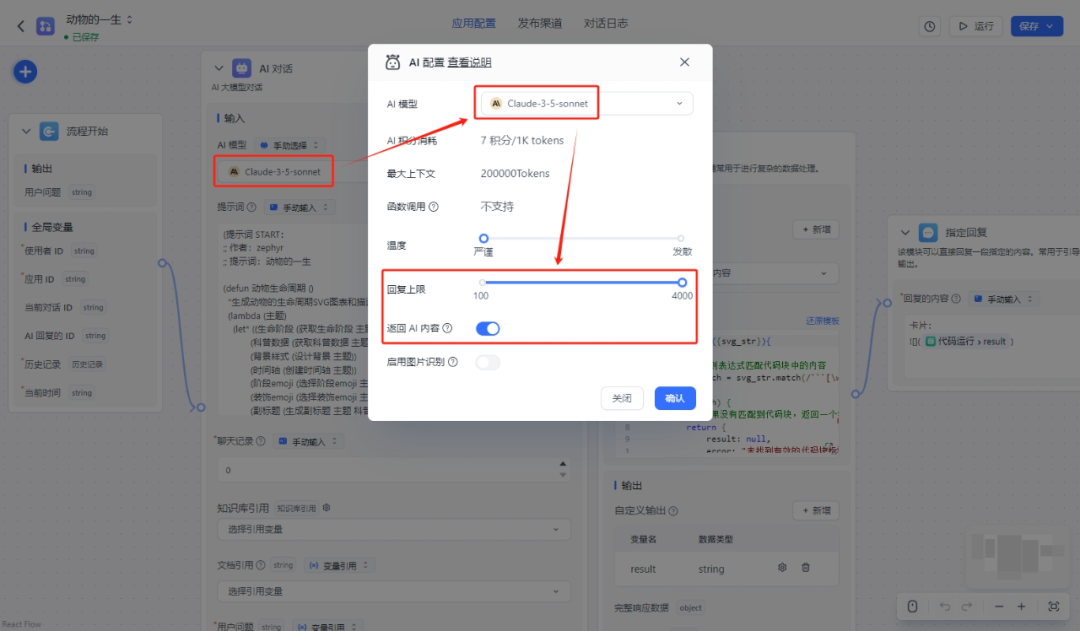
Task: Zoom in the canvas with plus icon
Action: coord(1021,606)
